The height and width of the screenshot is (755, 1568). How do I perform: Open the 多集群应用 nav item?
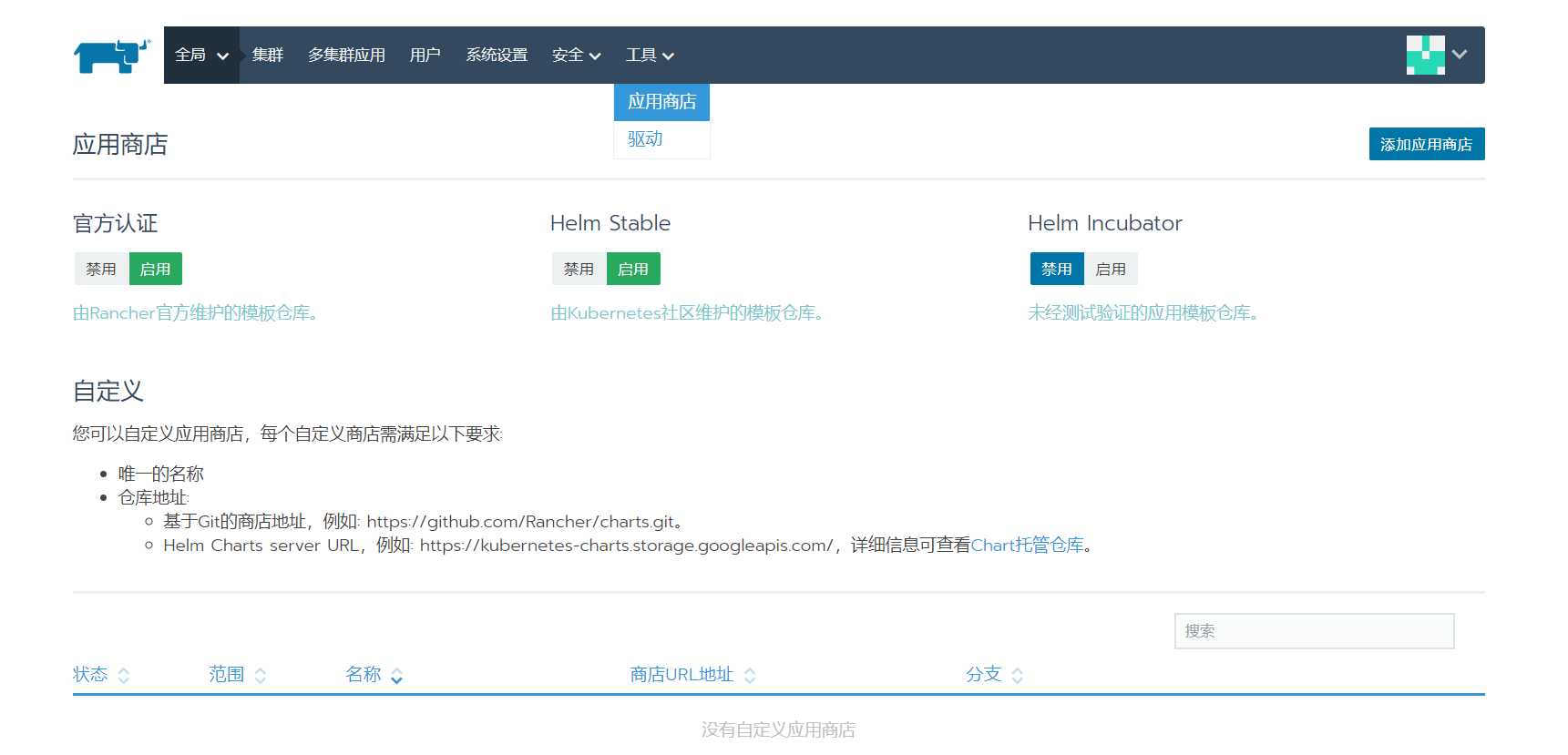pos(346,56)
